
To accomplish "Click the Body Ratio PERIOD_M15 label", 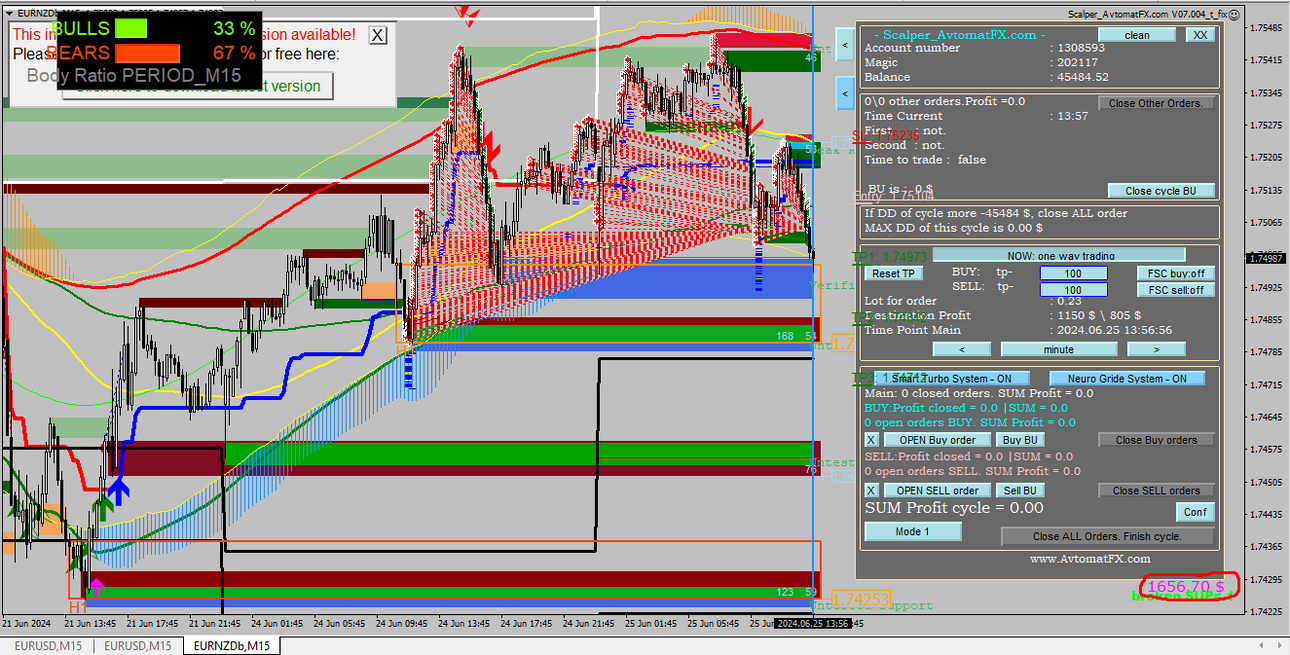I will point(133,76).
